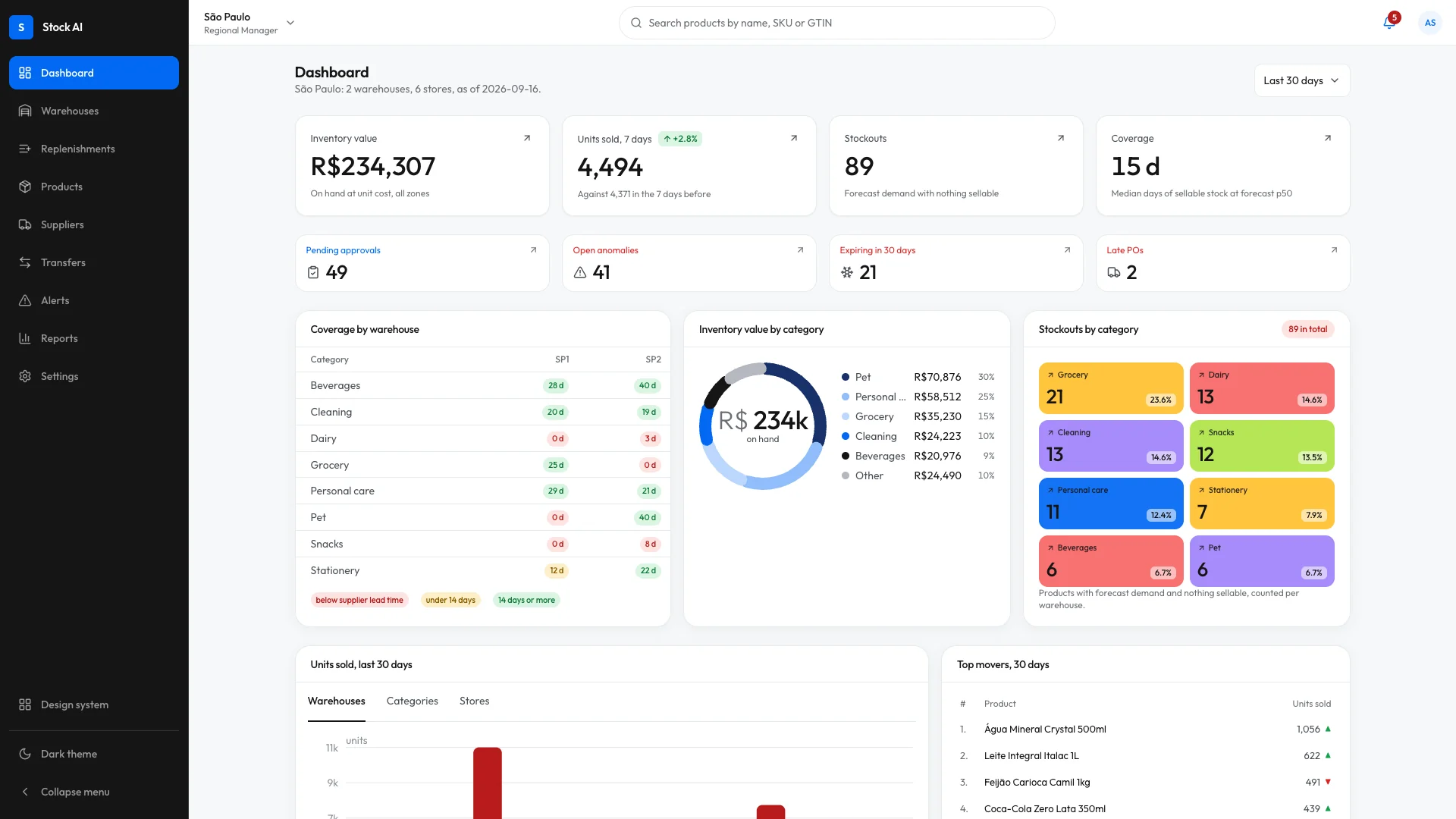Expand the São Paulo region selector
The width and height of the screenshot is (1456, 819).
pyautogui.click(x=249, y=24)
